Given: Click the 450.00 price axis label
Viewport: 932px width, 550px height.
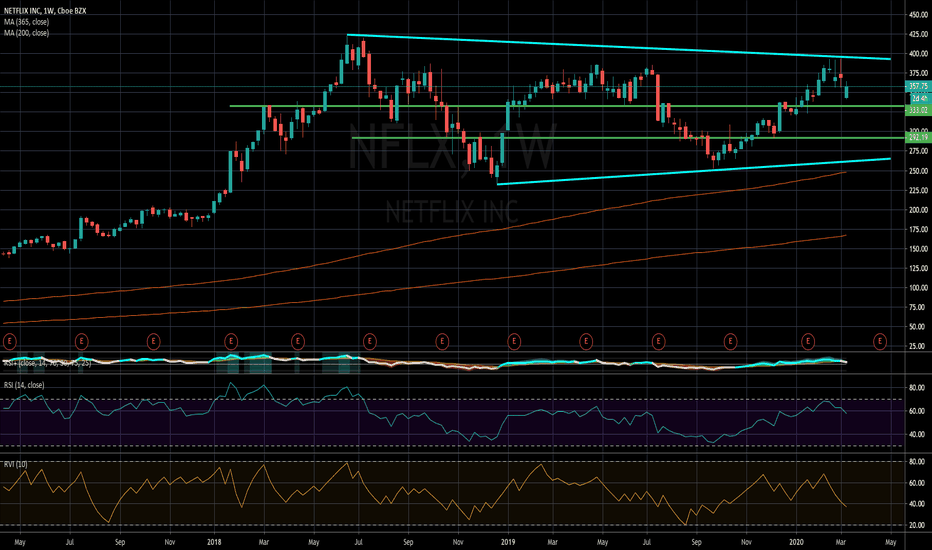Looking at the screenshot, I should (x=918, y=15).
